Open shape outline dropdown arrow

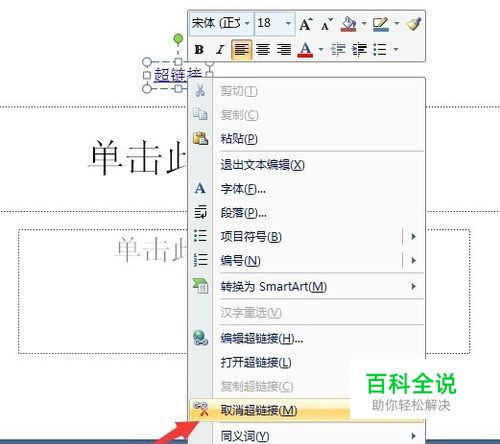coord(396,23)
